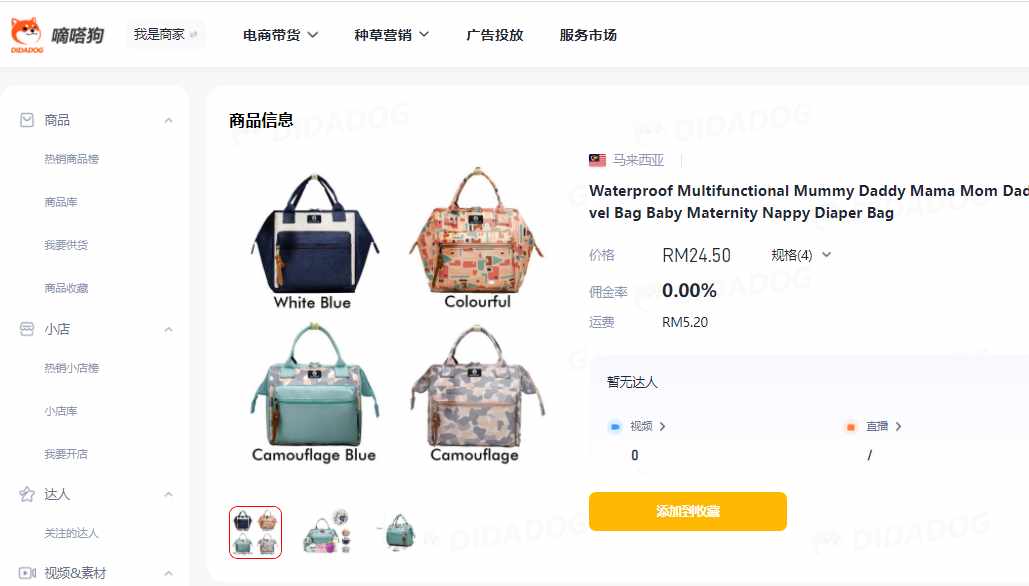Click the DidaDog fox logo
1029x586 pixels.
(x=27, y=34)
